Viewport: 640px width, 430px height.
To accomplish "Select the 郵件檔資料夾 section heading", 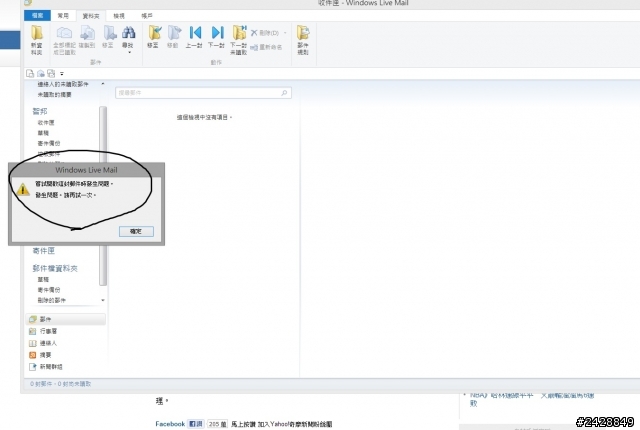I will click(55, 268).
